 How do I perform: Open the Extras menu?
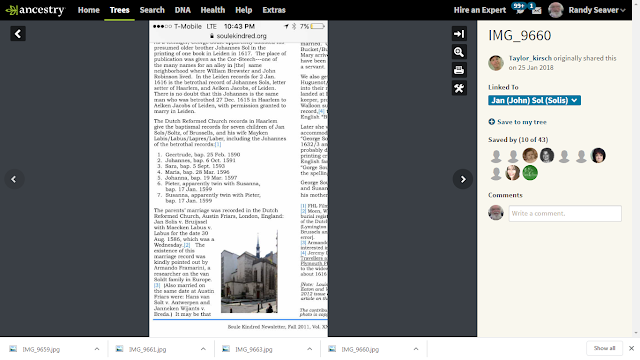tap(274, 10)
